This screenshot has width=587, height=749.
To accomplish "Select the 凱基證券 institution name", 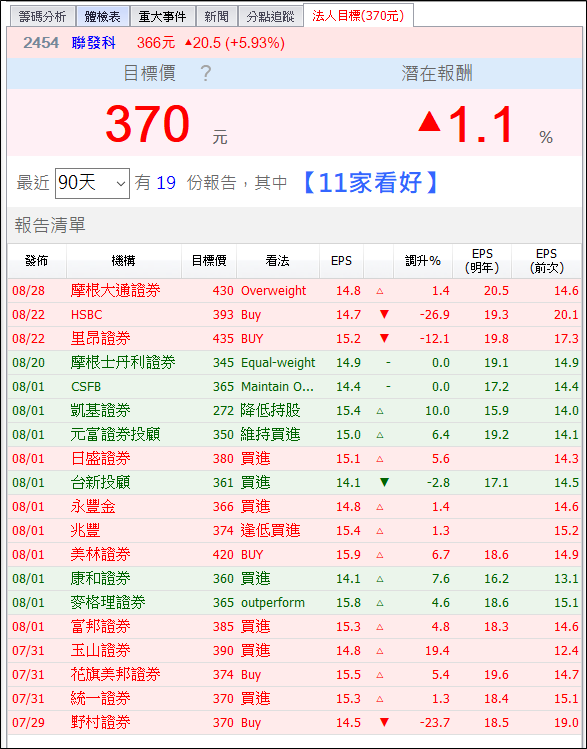I will pos(101,411).
